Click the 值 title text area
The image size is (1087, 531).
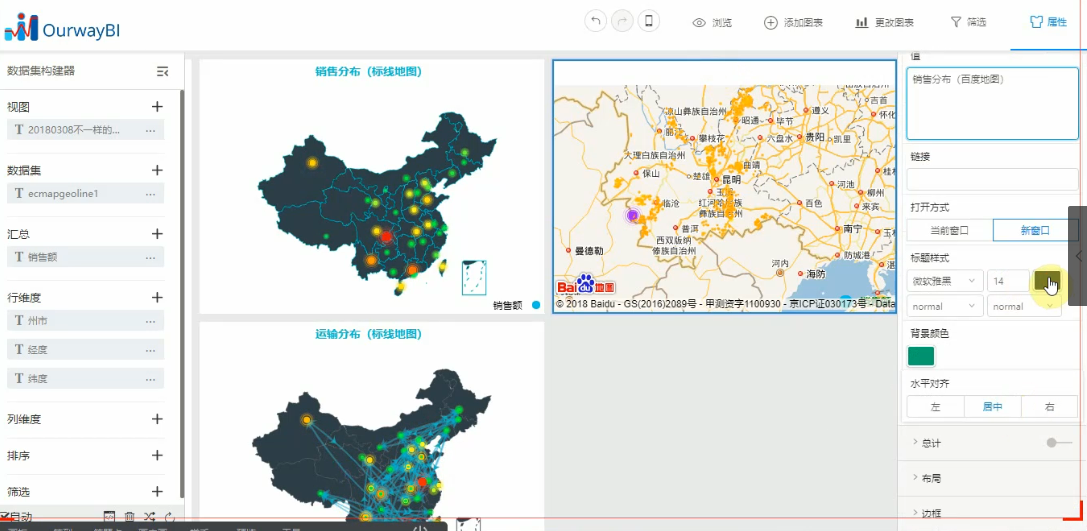[992, 103]
